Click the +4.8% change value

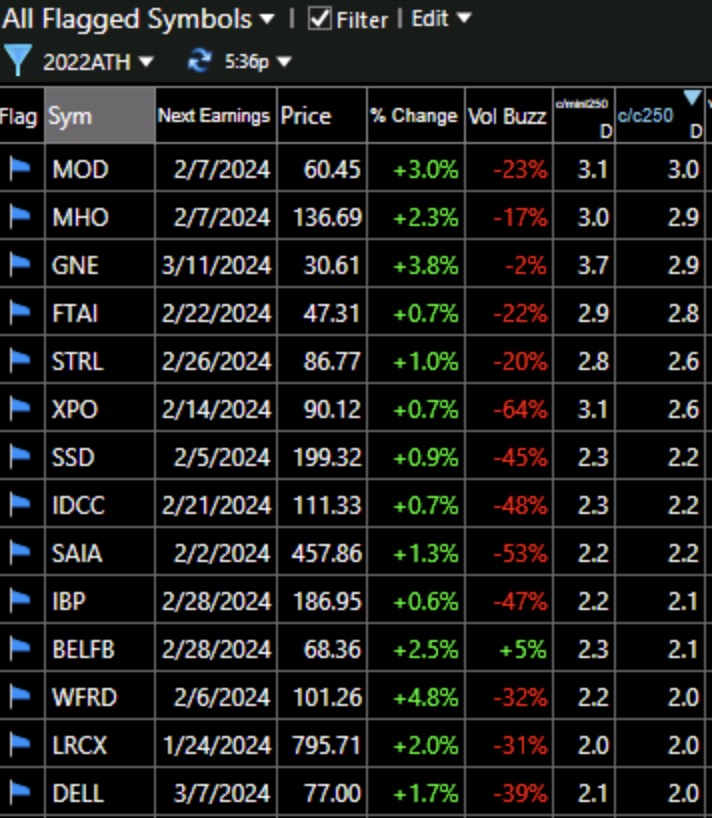pos(426,697)
